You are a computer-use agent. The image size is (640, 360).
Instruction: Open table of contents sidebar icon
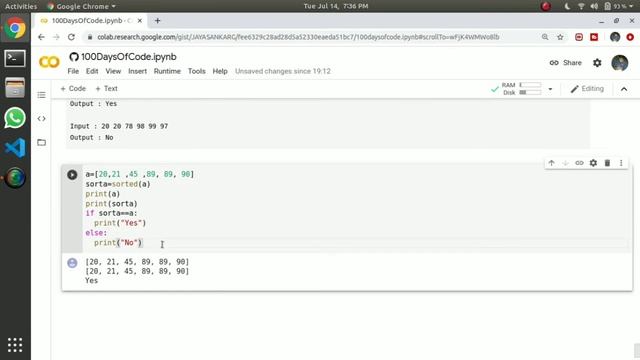pyautogui.click(x=41, y=95)
